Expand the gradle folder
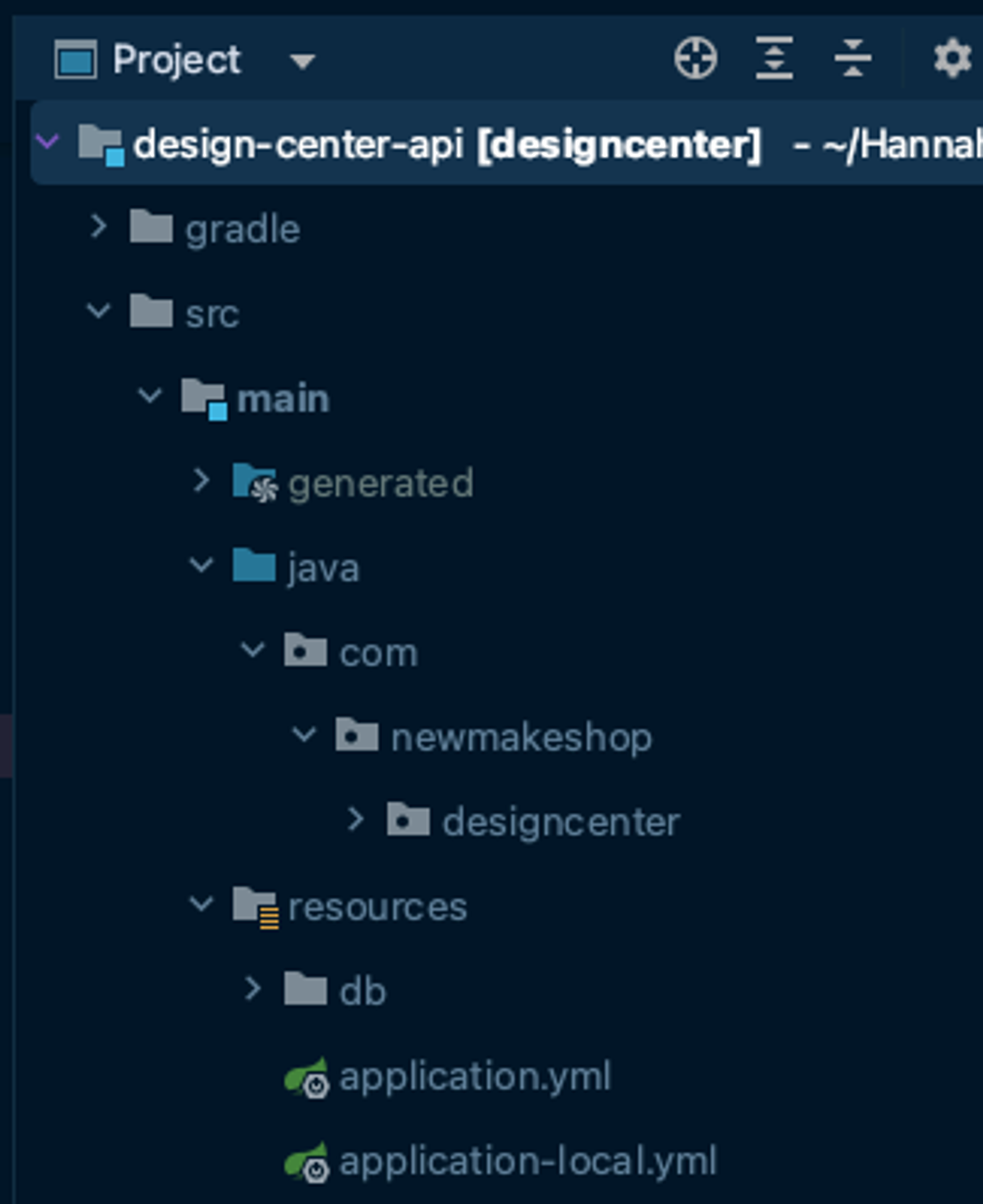Viewport: 983px width, 1204px height. click(x=98, y=227)
